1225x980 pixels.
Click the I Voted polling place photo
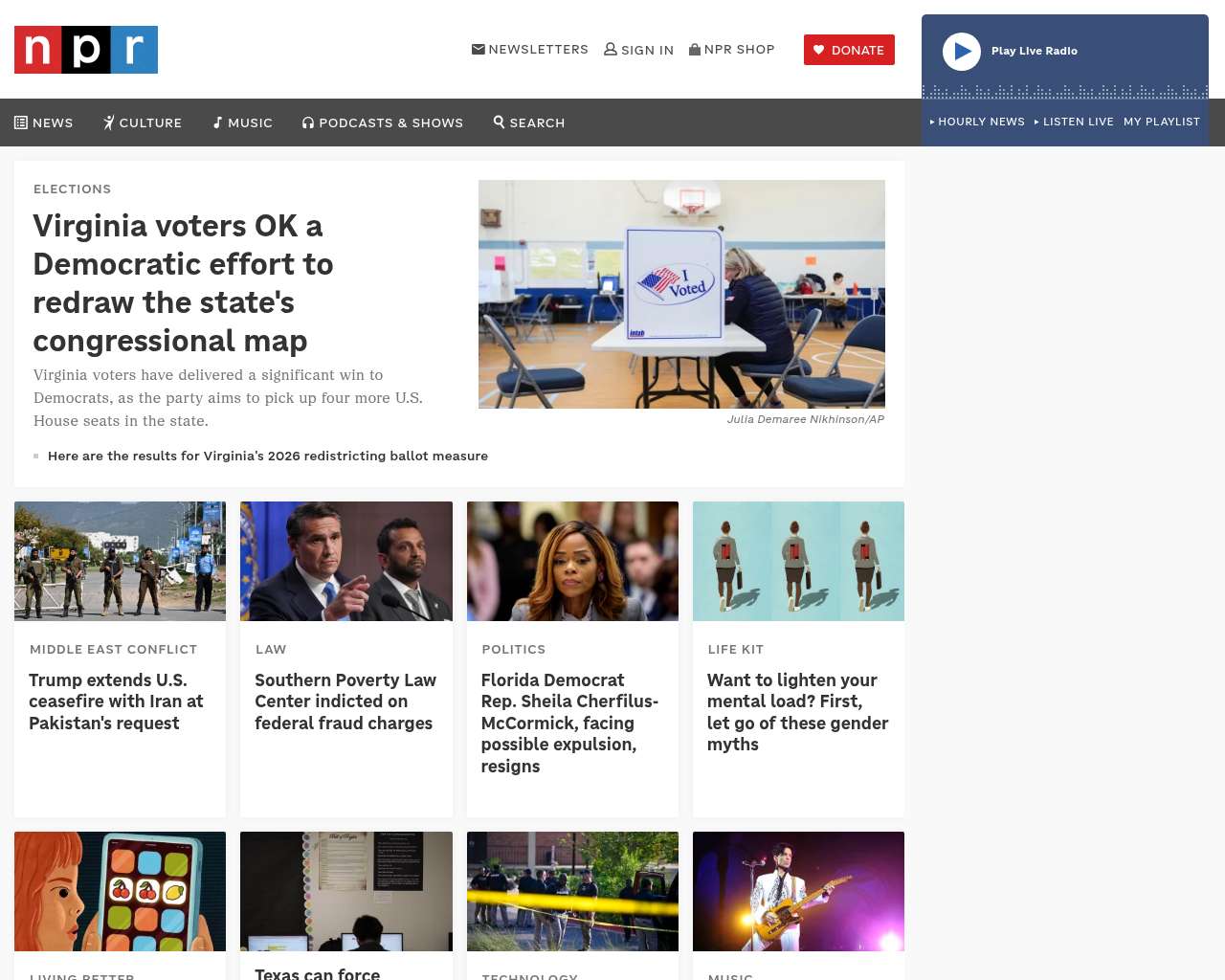(681, 294)
